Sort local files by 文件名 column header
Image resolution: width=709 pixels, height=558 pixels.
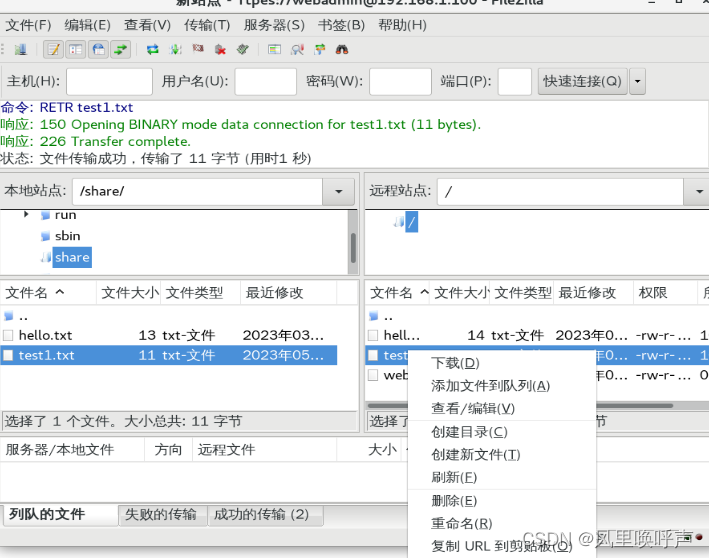click(x=48, y=293)
